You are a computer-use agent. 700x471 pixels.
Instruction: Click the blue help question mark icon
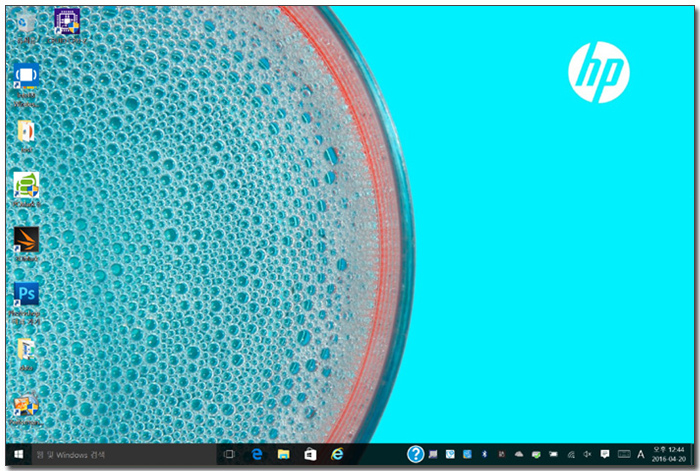[416, 454]
